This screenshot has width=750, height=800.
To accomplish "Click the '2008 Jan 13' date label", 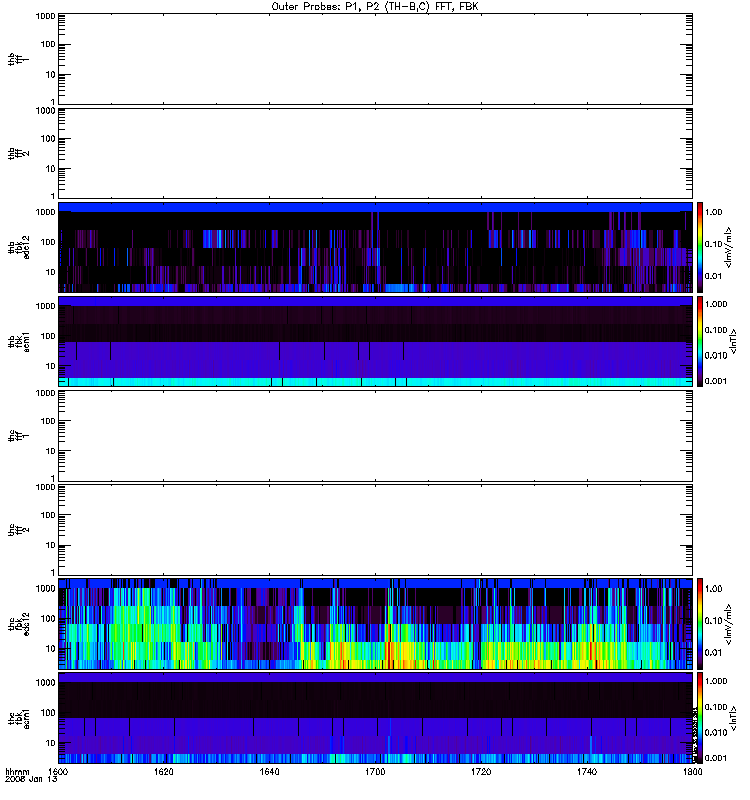I will tap(31, 779).
